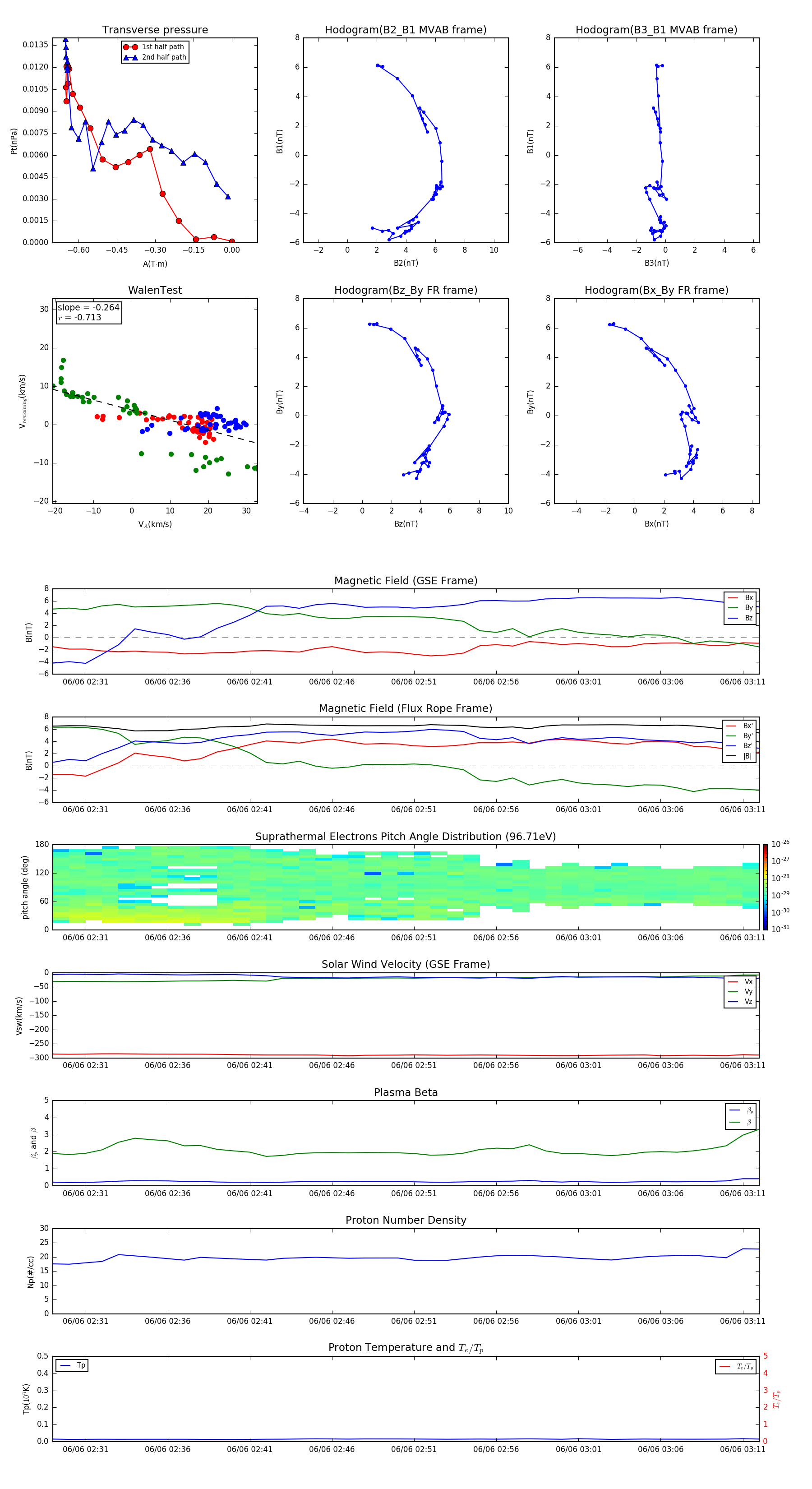Click the green β entry in Plasma Beta legend
Image resolution: width=812 pixels, height=1489 pixels.
(x=741, y=1122)
